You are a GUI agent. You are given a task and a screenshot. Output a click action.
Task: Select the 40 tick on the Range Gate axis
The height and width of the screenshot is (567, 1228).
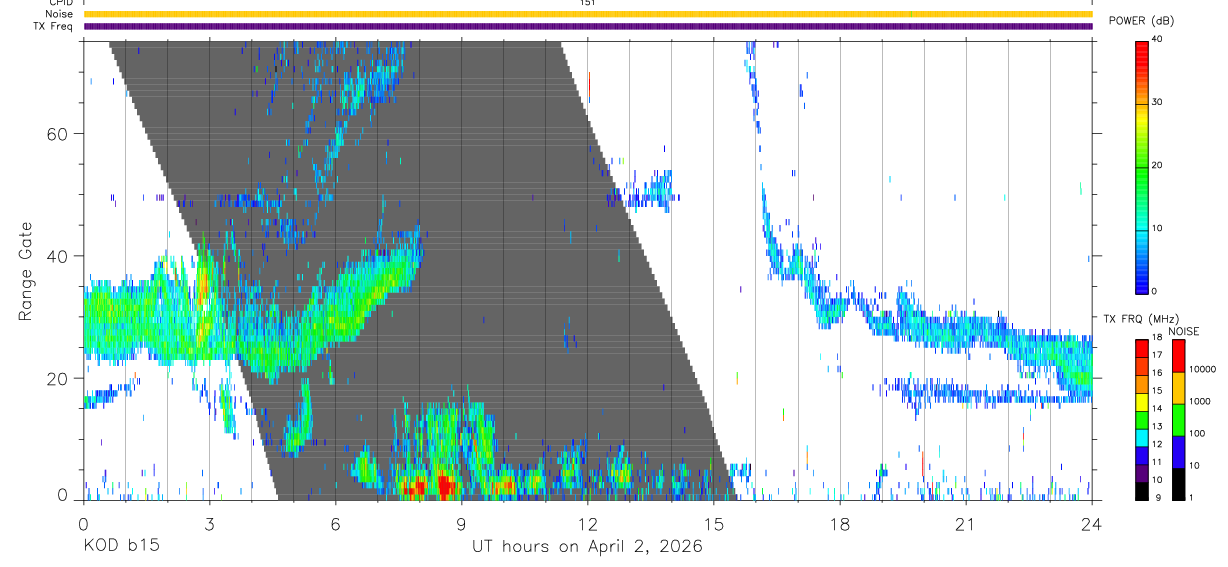[58, 256]
